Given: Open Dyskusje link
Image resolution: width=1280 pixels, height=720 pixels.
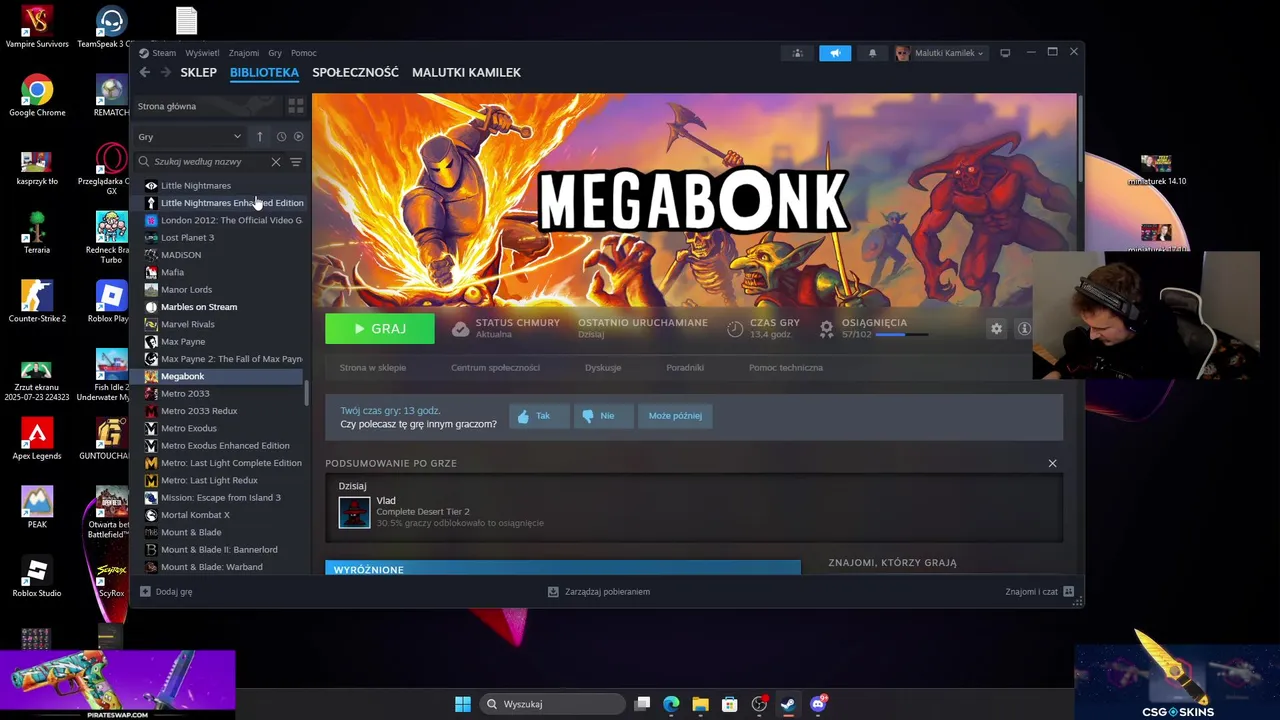Looking at the screenshot, I should pyautogui.click(x=603, y=367).
